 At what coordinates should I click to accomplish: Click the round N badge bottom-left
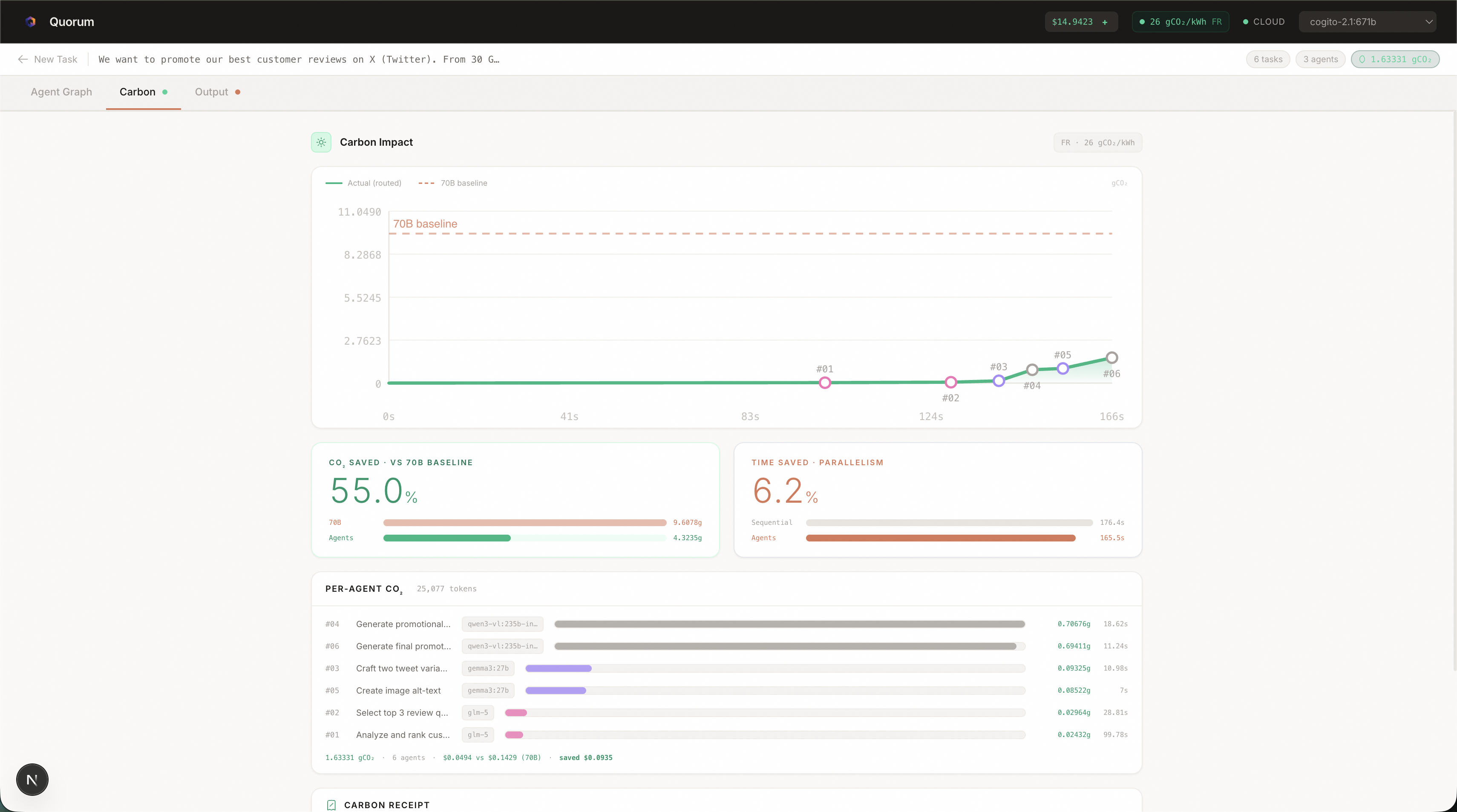(32, 780)
